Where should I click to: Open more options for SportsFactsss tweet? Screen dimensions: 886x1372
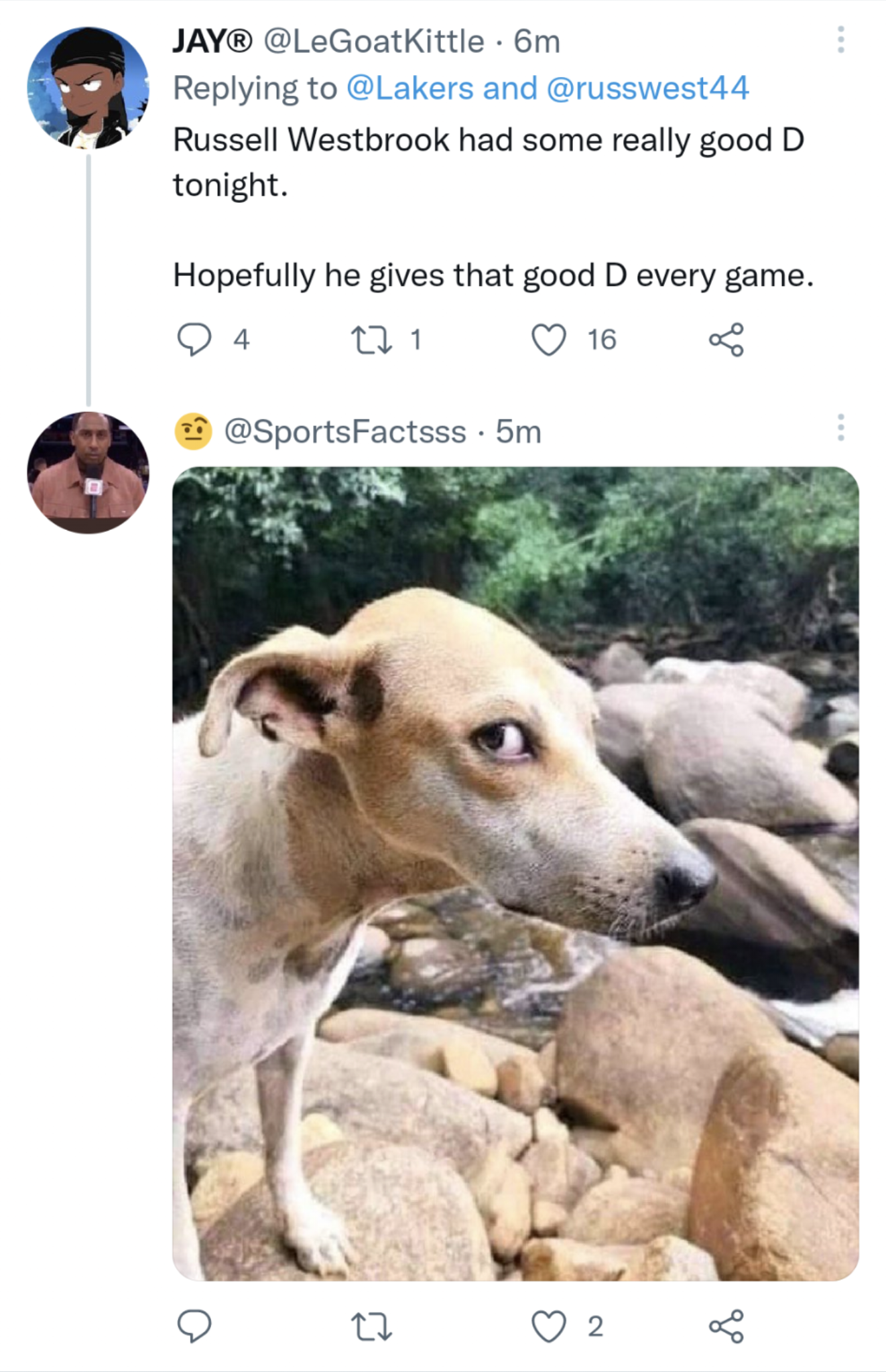(x=840, y=428)
